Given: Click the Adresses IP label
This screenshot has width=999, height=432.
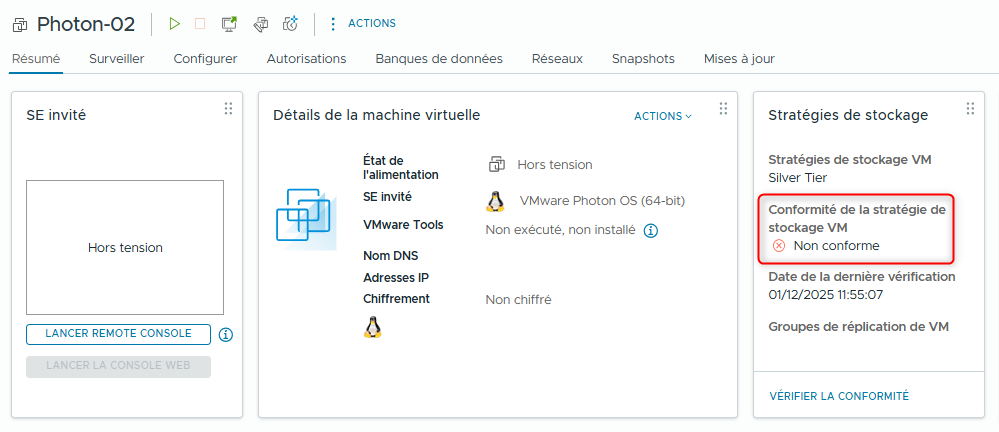Looking at the screenshot, I should tap(396, 278).
